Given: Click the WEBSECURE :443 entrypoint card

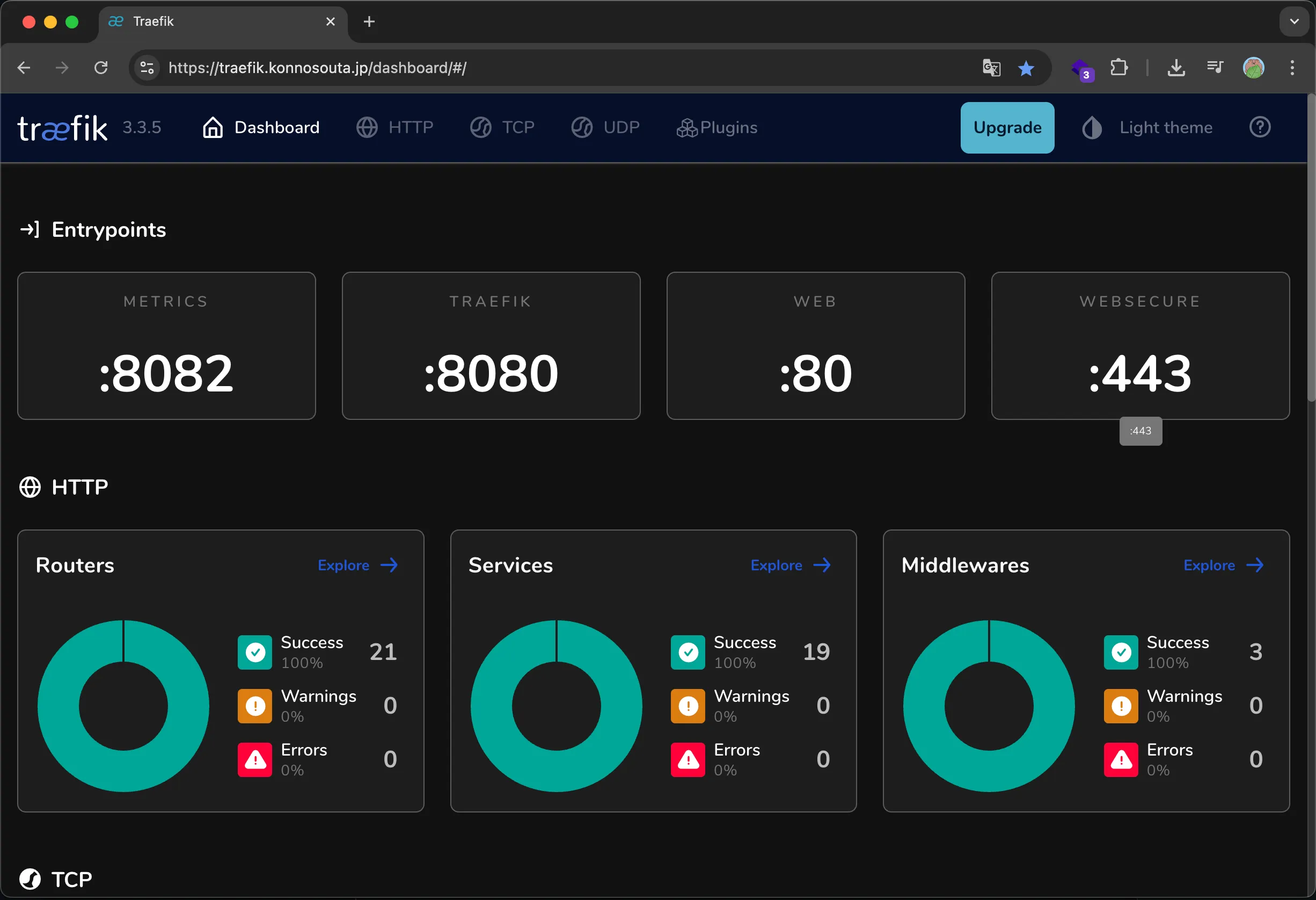Looking at the screenshot, I should (x=1140, y=345).
